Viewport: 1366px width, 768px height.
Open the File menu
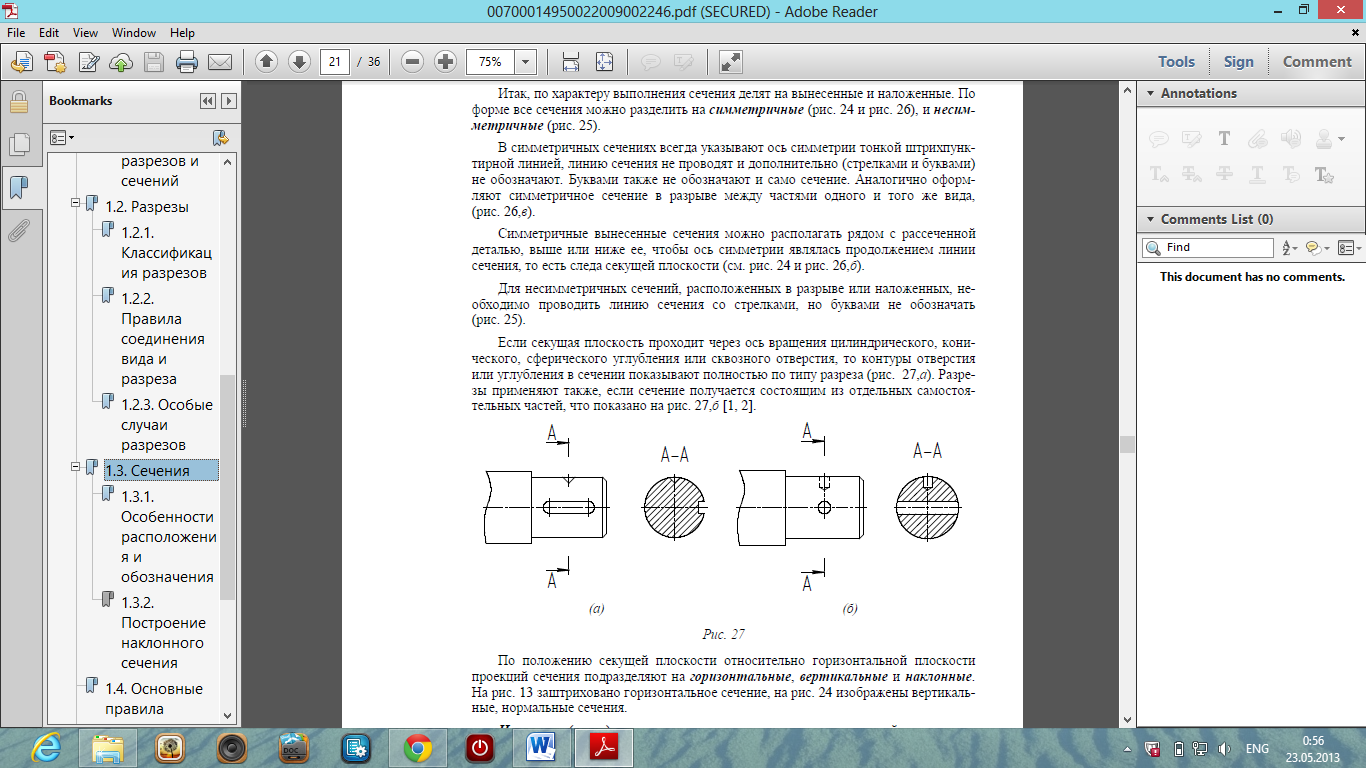[18, 33]
